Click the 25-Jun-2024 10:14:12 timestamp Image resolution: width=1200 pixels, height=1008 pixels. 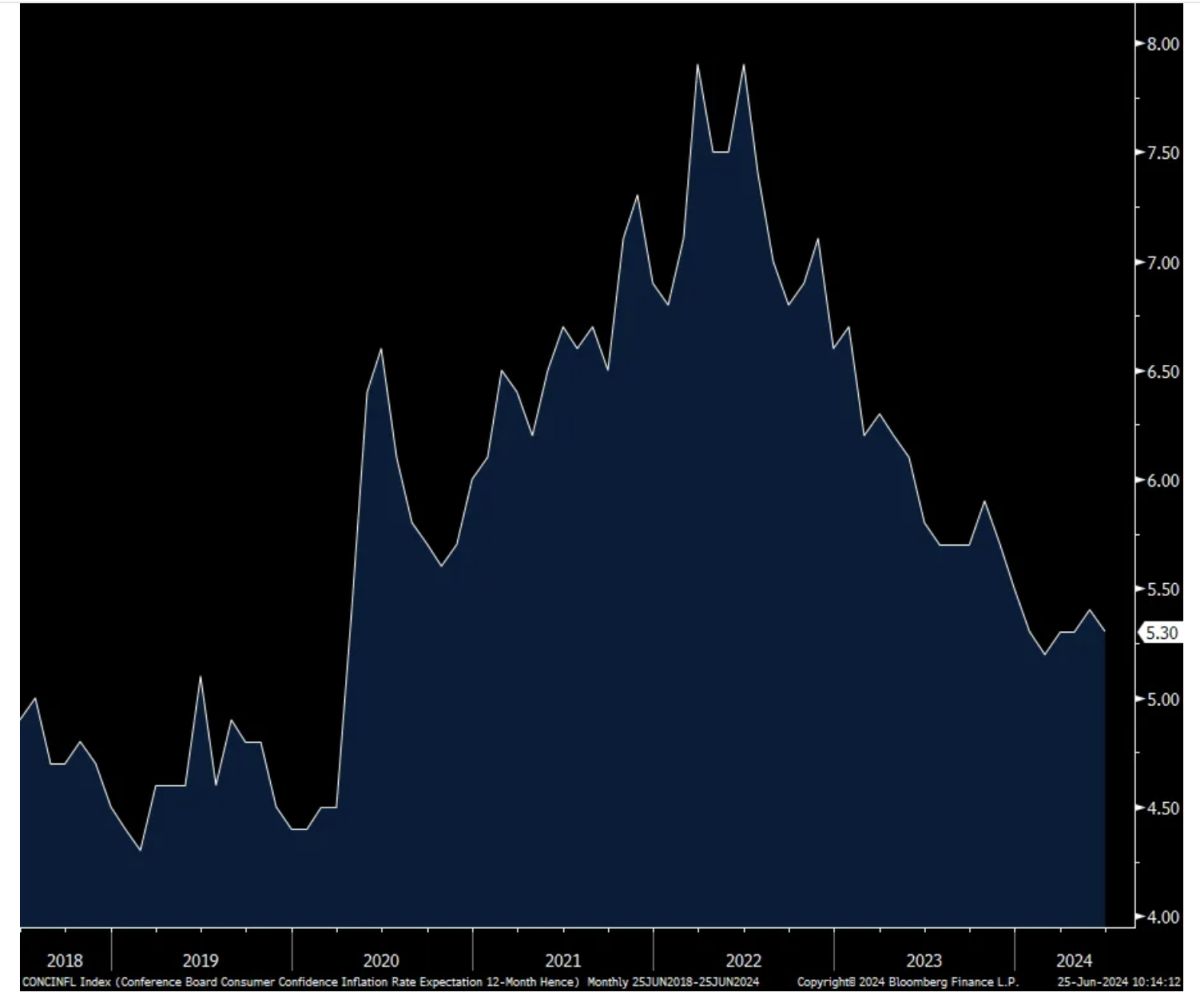click(1120, 983)
